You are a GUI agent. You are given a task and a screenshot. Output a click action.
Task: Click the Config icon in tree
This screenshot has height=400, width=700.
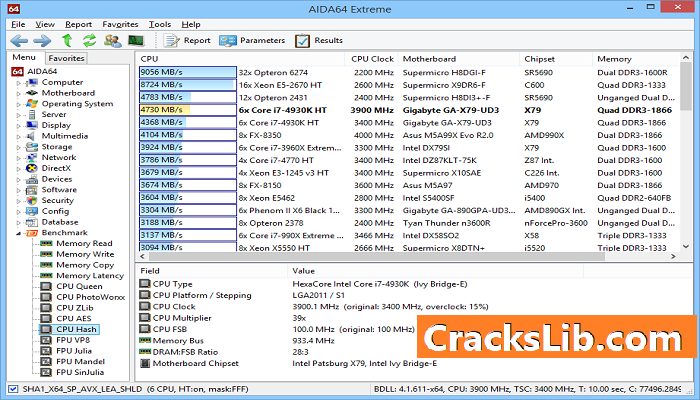(x=32, y=211)
